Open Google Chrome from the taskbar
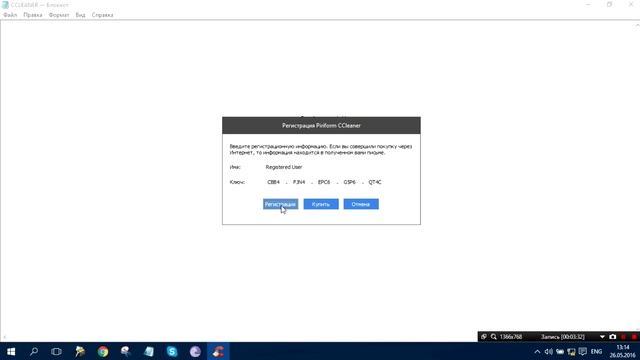 click(103, 351)
